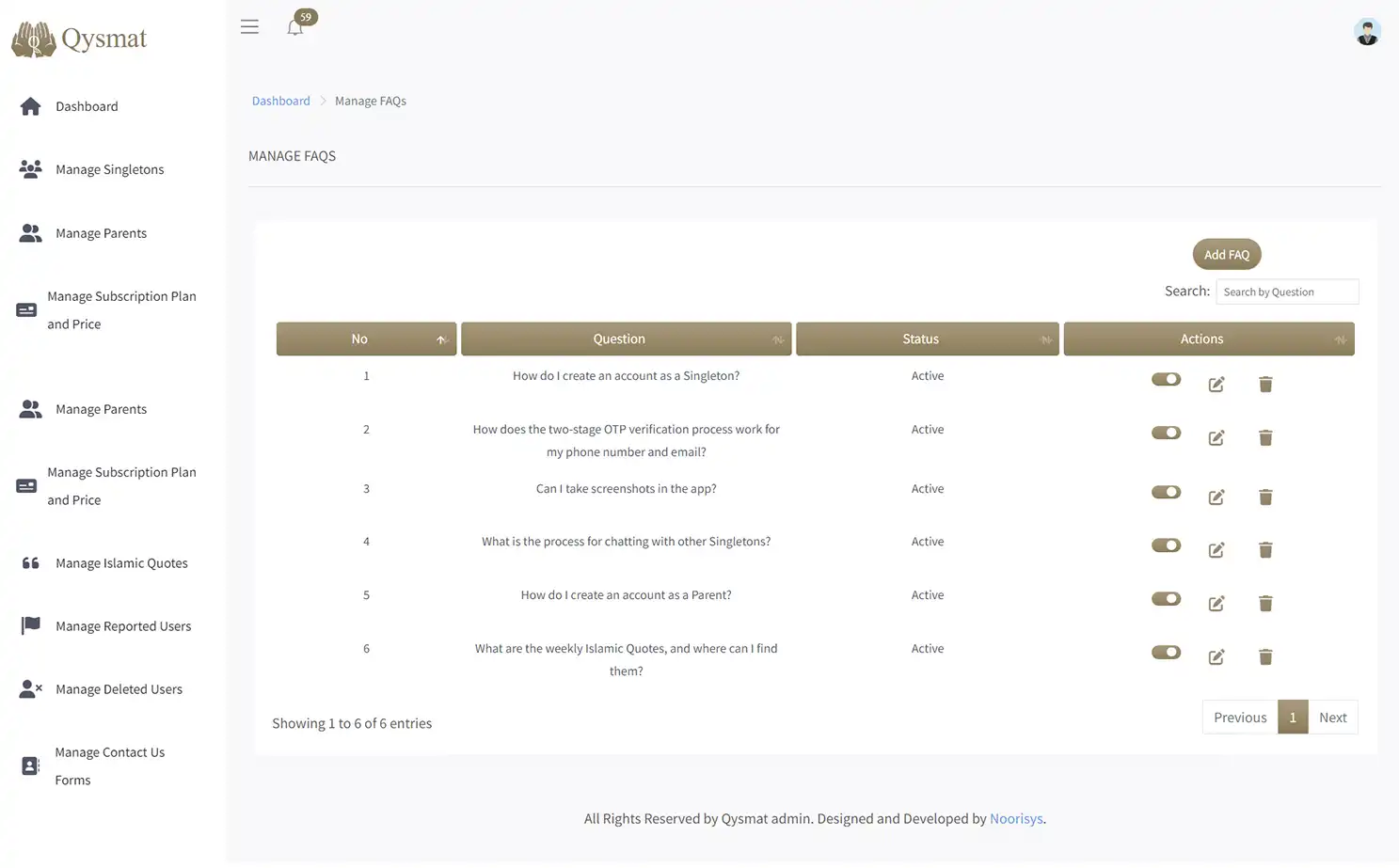Viewport: 1399px width, 868px height.
Task: Sort the table by the Question column
Action: 777,339
